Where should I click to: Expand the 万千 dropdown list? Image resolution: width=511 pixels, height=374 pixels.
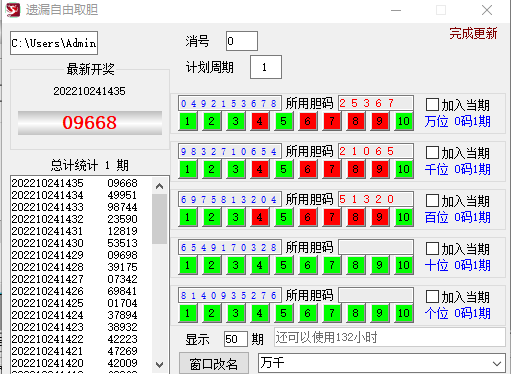[x=497, y=363]
